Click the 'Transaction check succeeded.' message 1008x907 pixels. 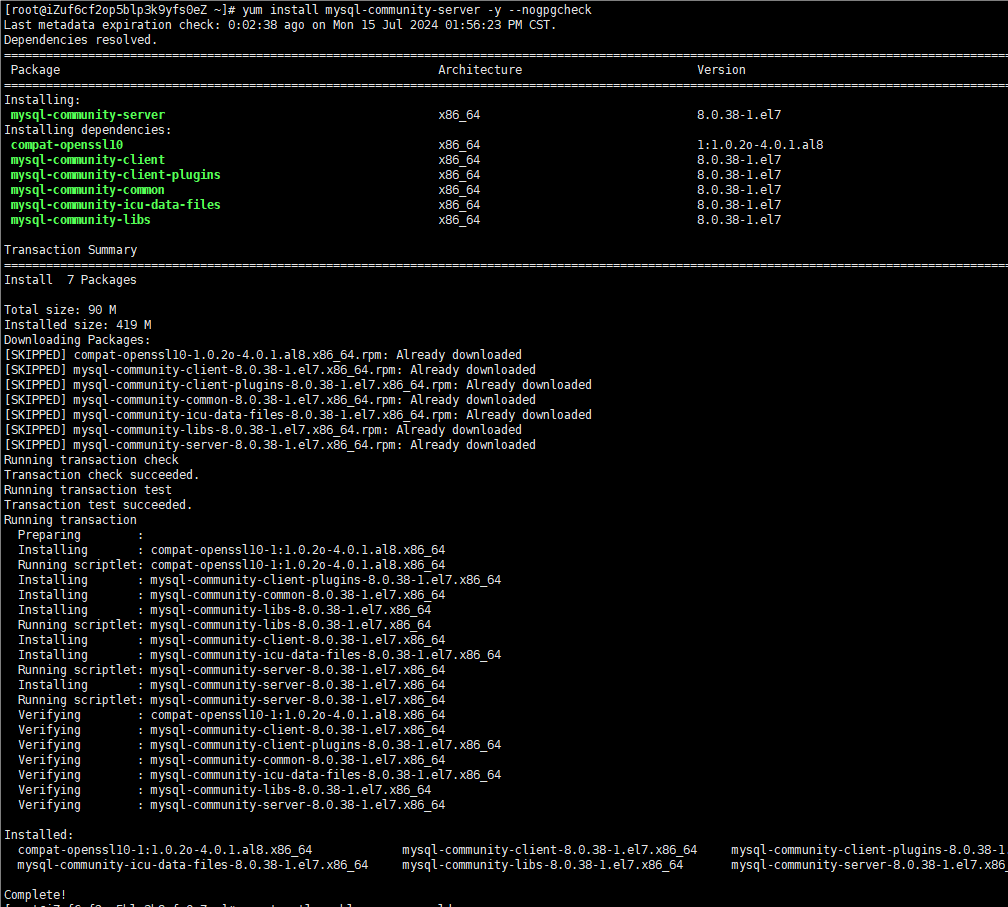[x=102, y=475]
